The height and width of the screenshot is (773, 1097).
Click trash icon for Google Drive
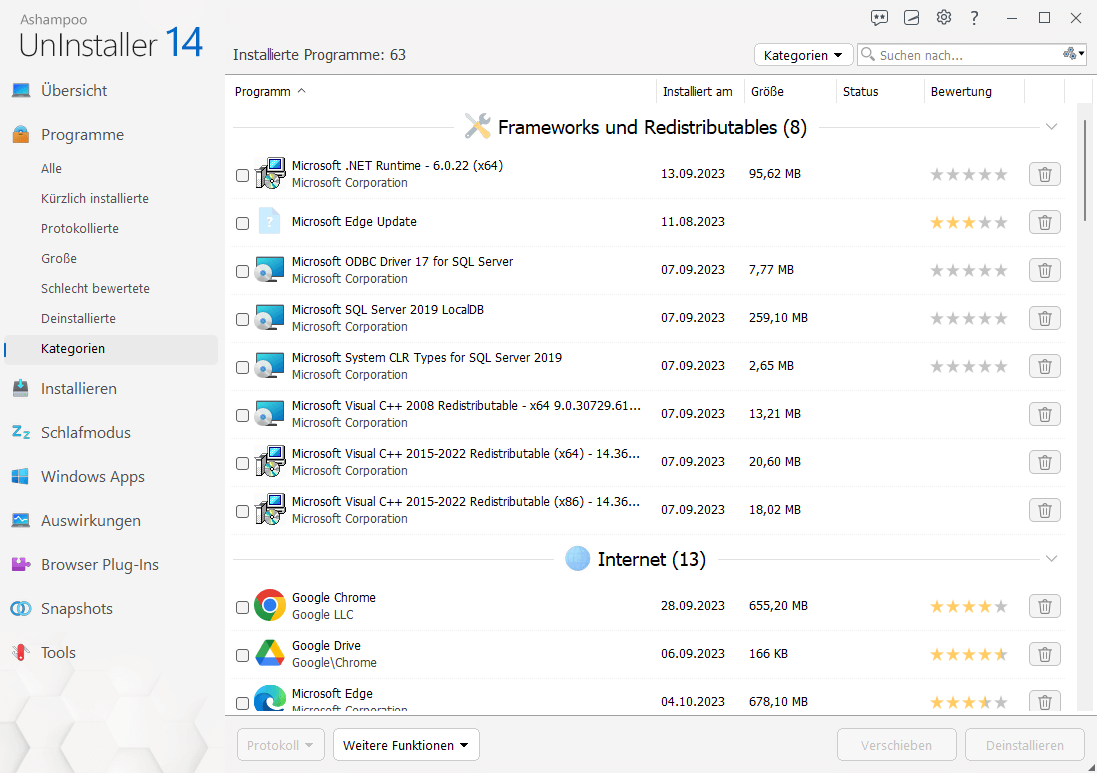tap(1045, 654)
